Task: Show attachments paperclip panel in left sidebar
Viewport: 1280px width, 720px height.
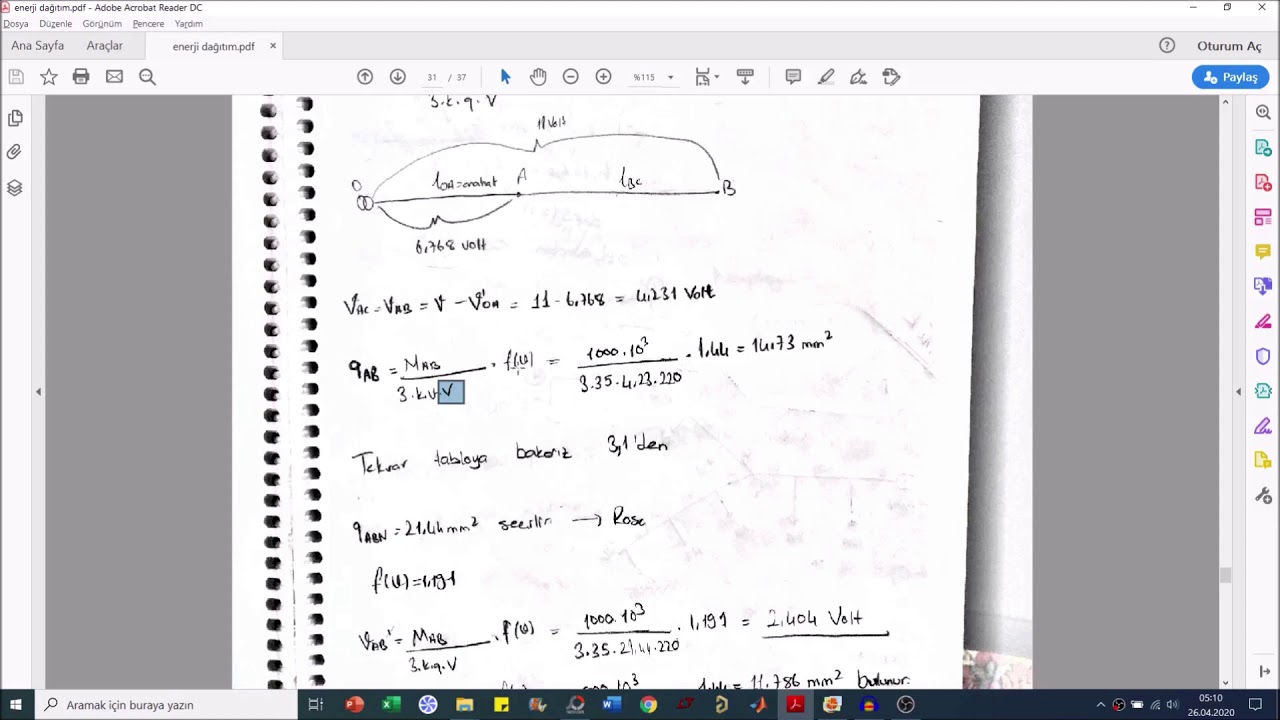Action: tap(15, 153)
